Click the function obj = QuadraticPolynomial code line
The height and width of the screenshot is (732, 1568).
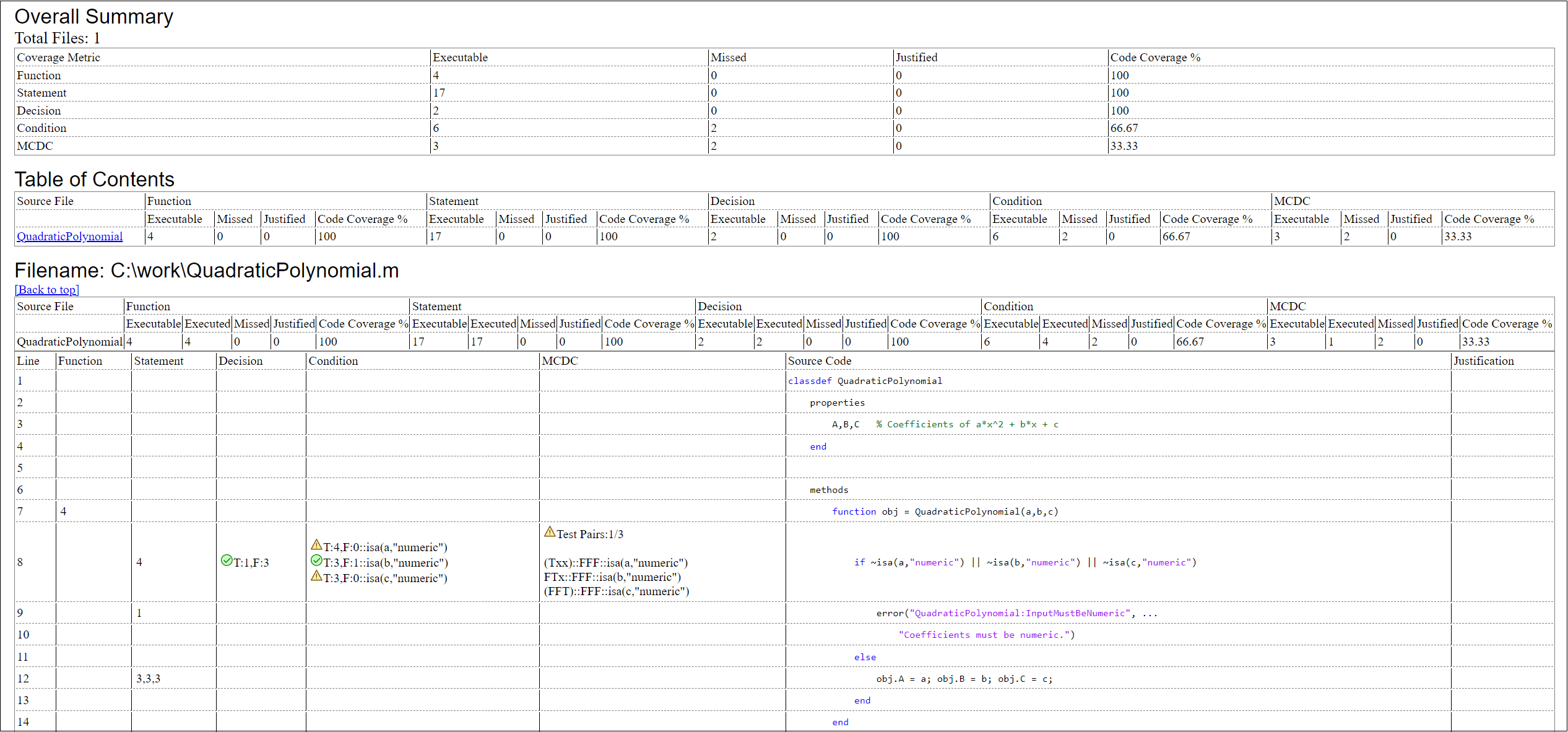tap(945, 512)
